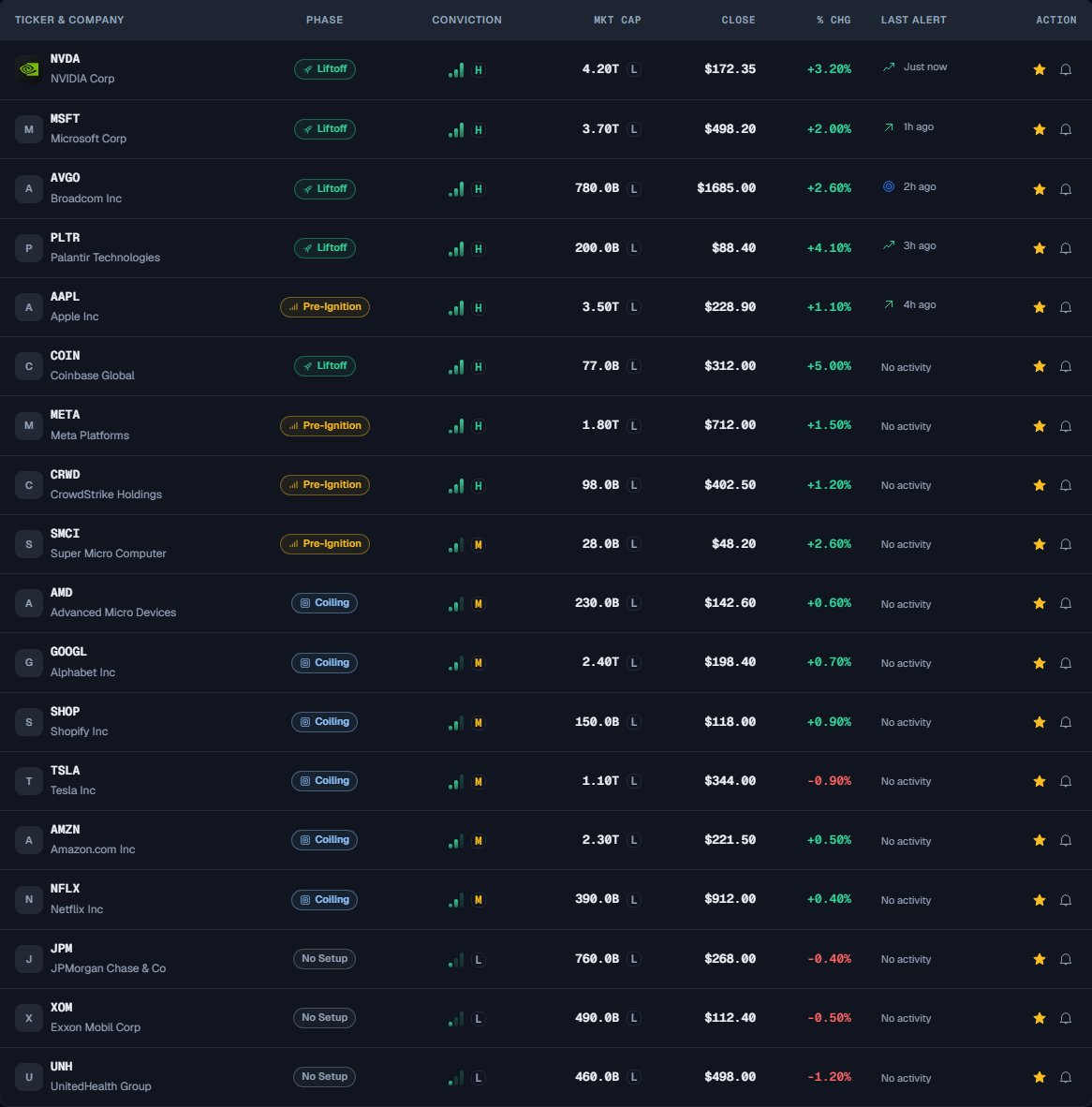Screen dimensions: 1092x1107
Task: Click the NFLX notification bell
Action: point(1066,899)
